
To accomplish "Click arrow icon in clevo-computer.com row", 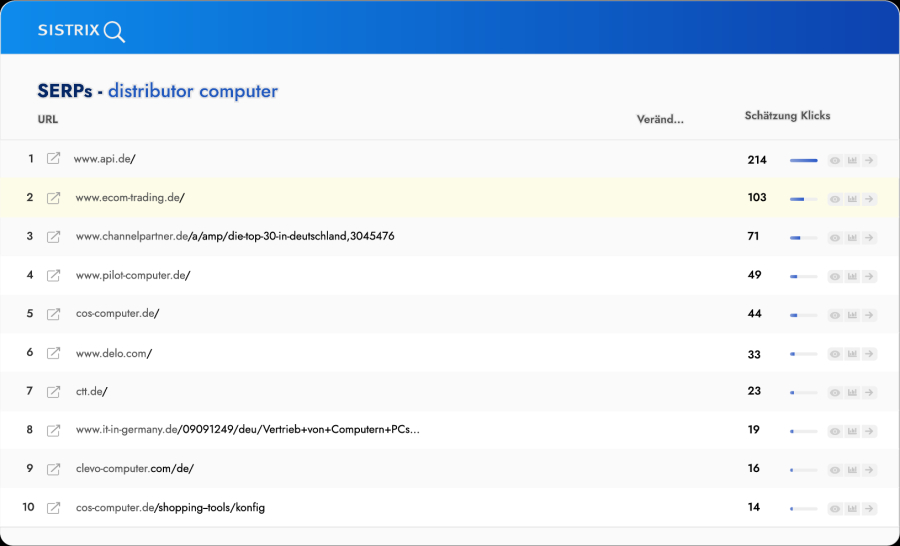I will [869, 469].
